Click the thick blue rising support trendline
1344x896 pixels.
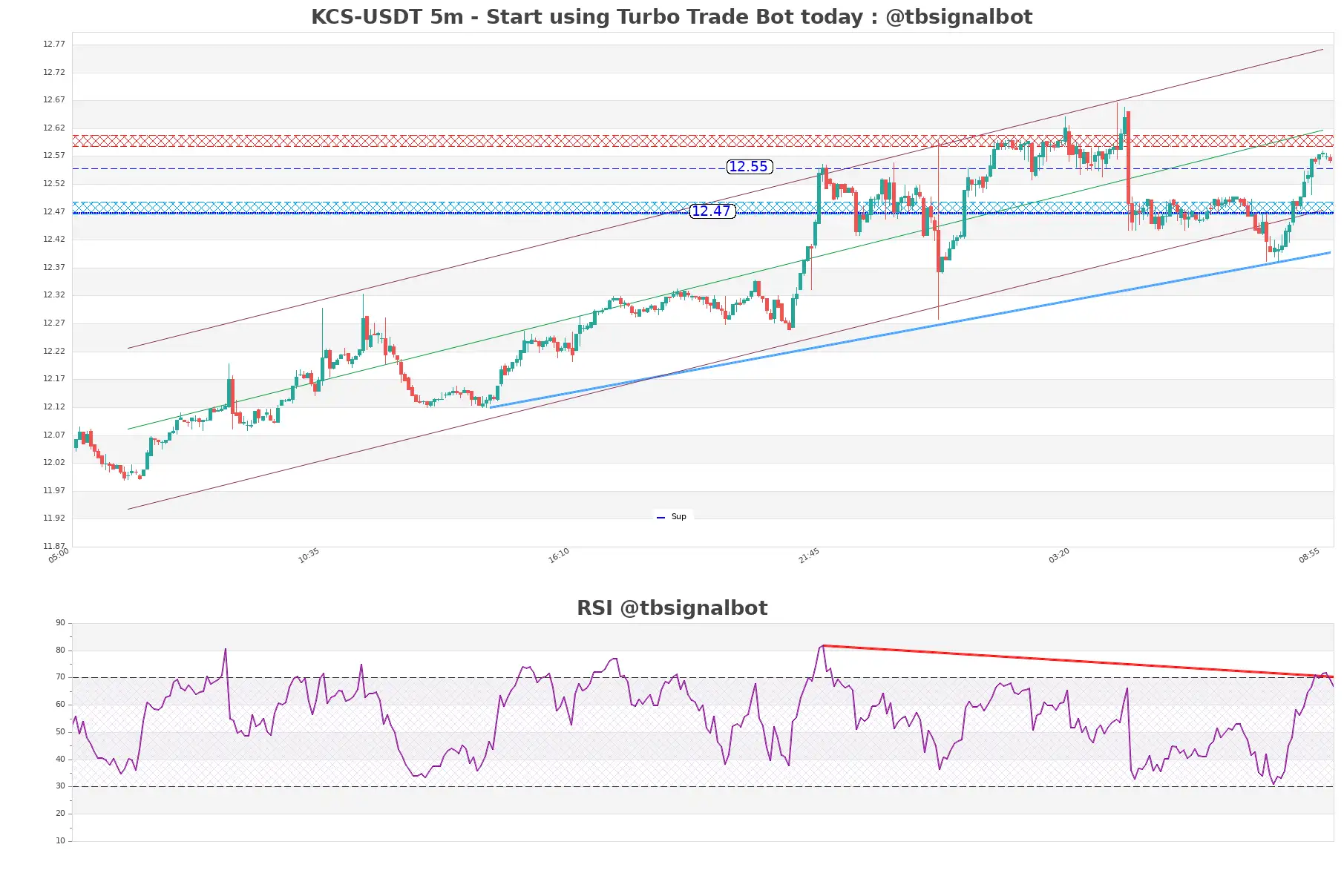910,330
